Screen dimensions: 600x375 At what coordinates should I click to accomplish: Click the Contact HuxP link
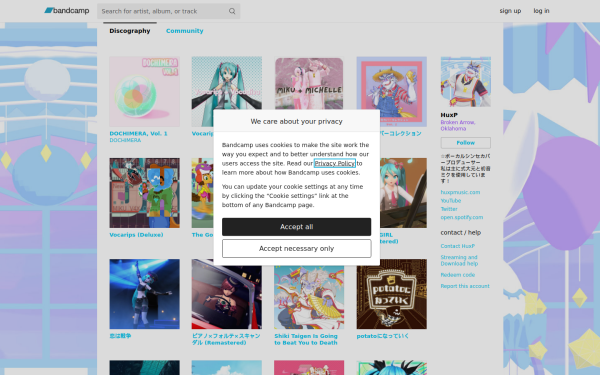coord(458,246)
